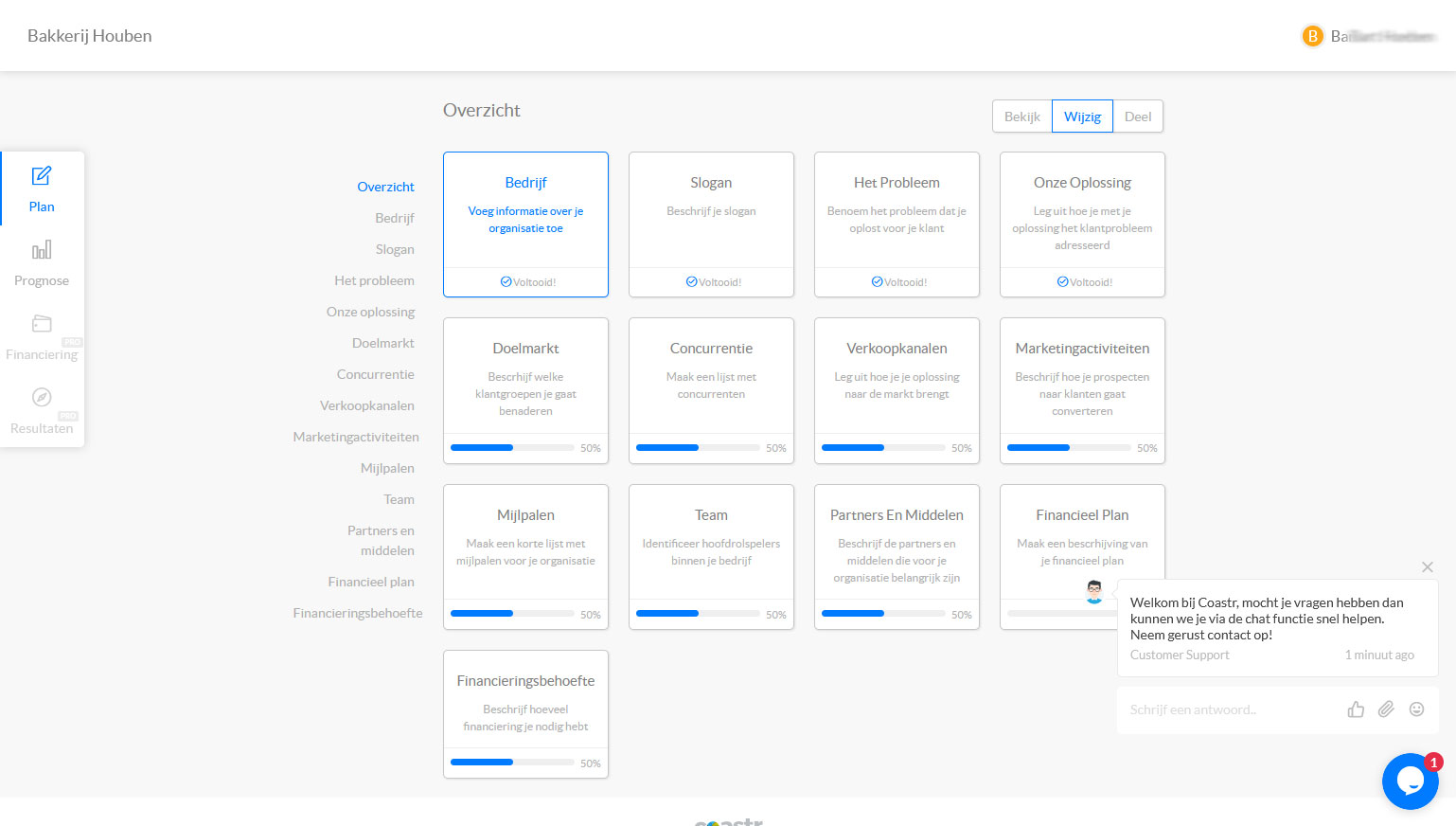
Task: Go to Mijlpalen in the section list
Action: 387,468
